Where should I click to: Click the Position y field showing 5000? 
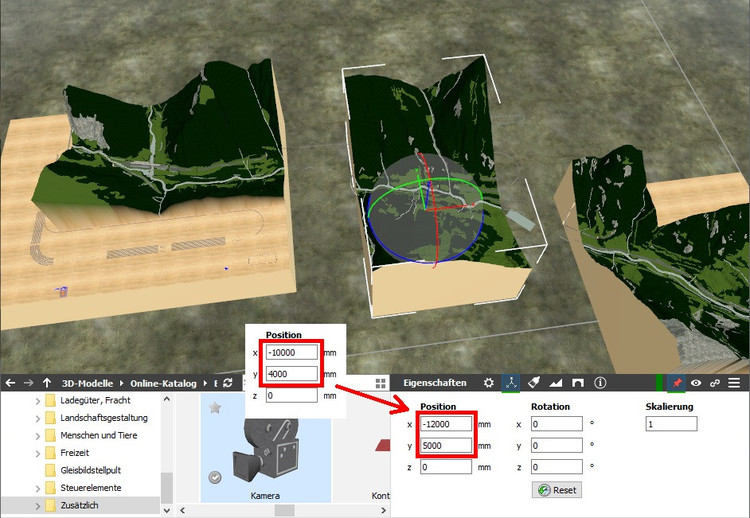click(446, 445)
